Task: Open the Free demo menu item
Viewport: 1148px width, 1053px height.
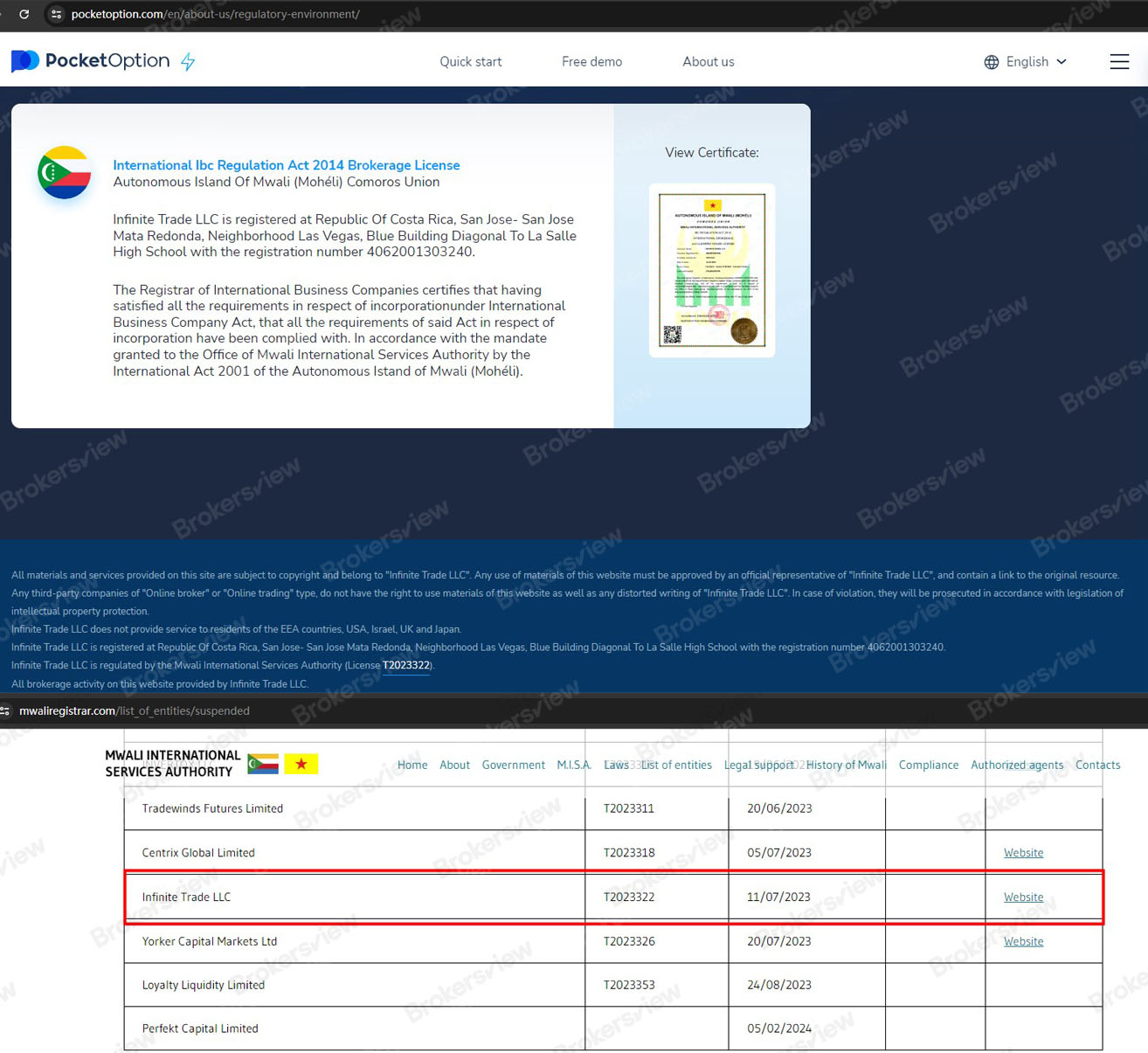Action: pos(591,62)
